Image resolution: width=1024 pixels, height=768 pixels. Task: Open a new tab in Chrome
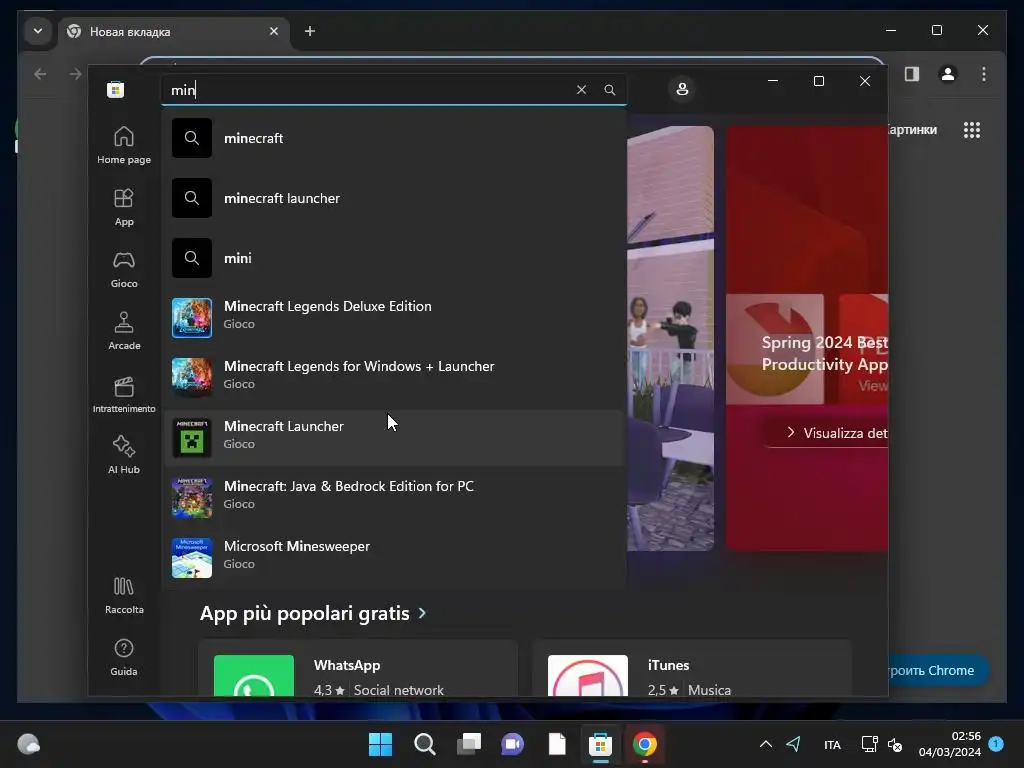[310, 31]
